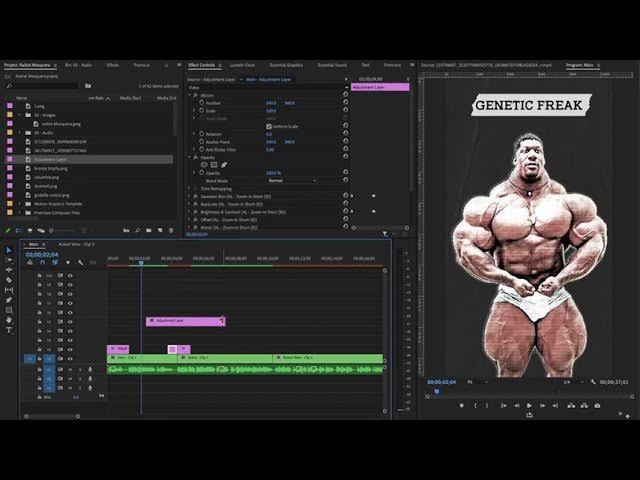Image resolution: width=640 pixels, height=480 pixels.
Task: Switch Project panel to Icon view
Action: click(x=29, y=231)
